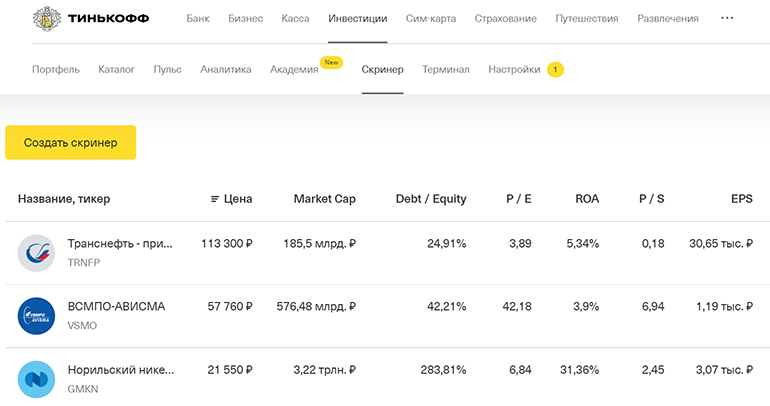Switch to the Каталог tab
The width and height of the screenshot is (770, 406).
[116, 70]
